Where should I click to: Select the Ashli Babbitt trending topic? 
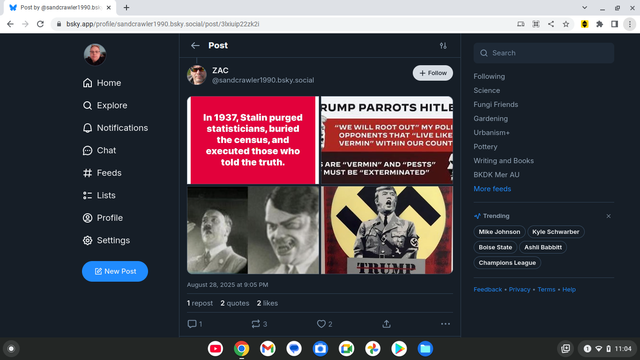543,247
